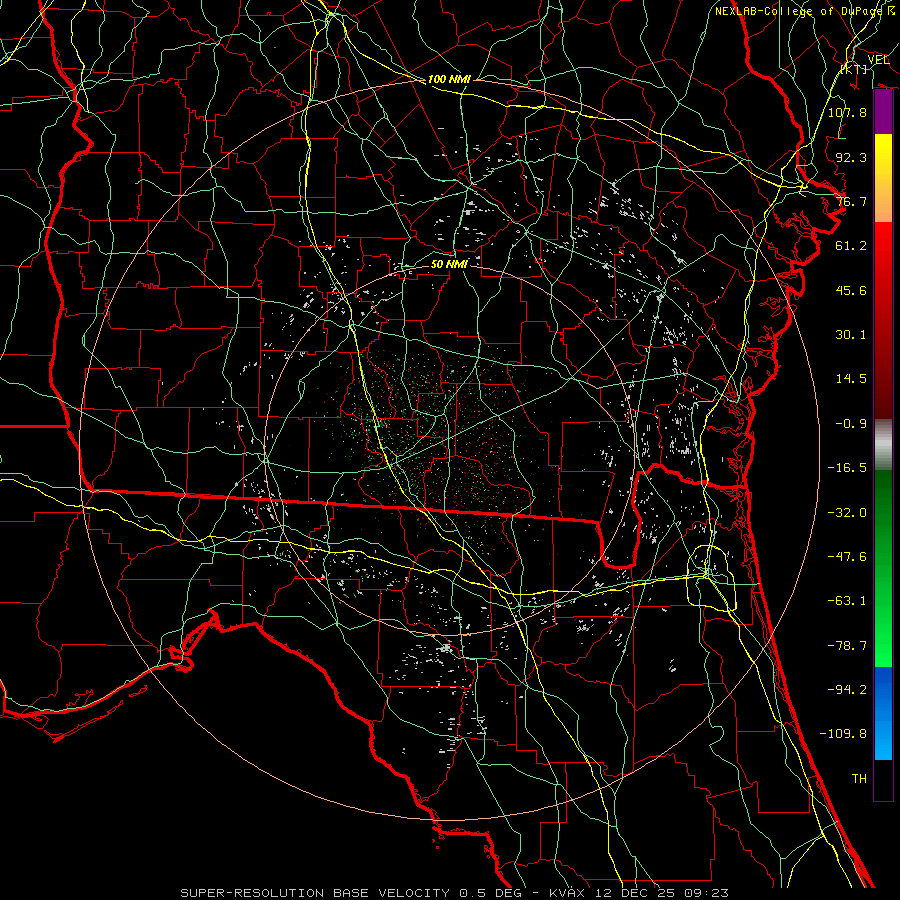Click the 45.6 value on the velocity scale
Screen dimensions: 900x900
tap(851, 290)
